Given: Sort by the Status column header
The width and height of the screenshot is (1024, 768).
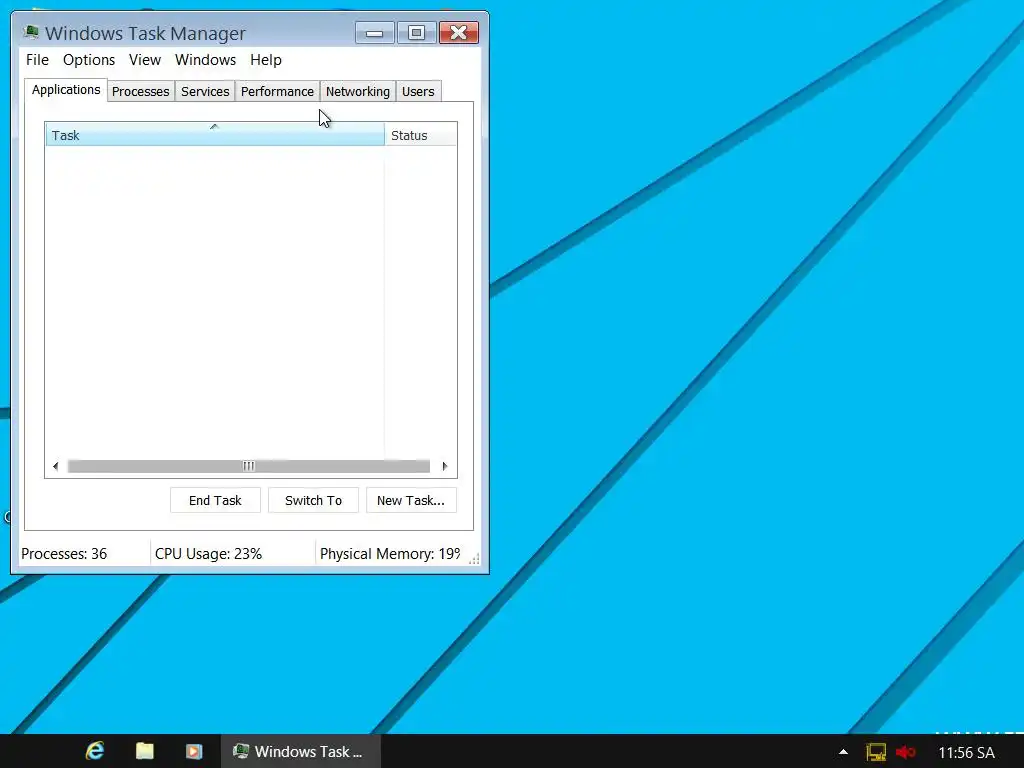Looking at the screenshot, I should [x=421, y=135].
